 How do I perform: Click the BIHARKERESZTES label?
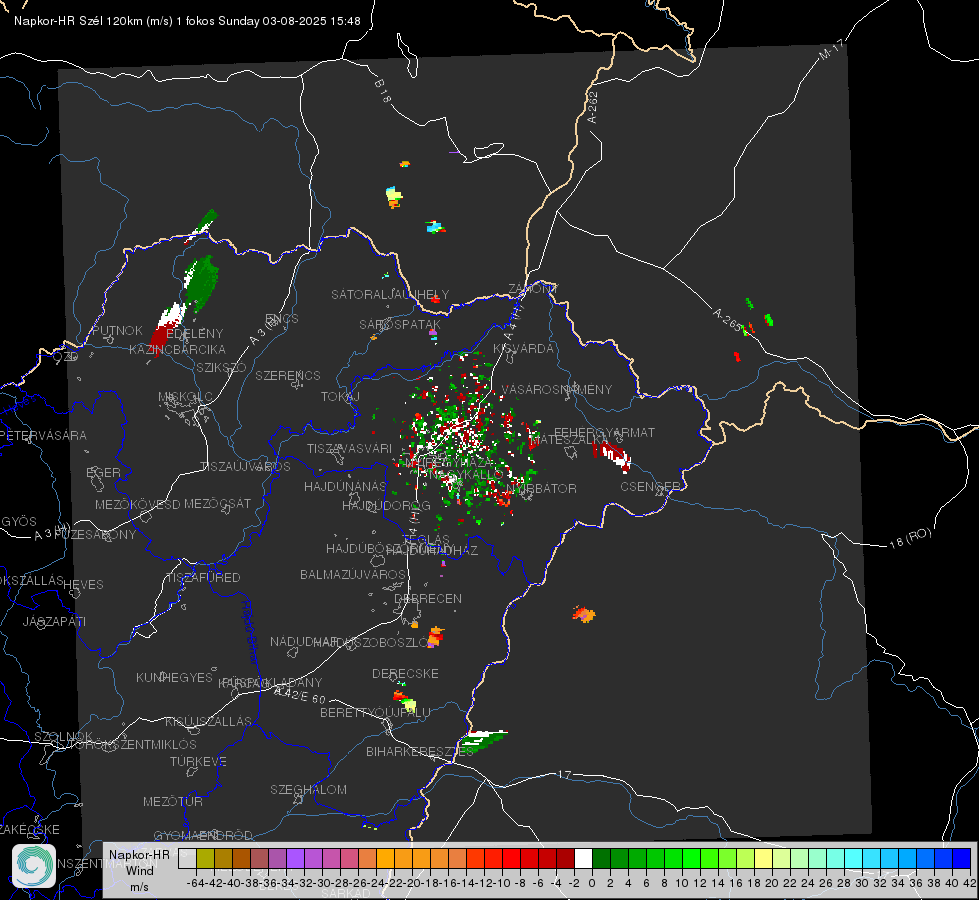[x=420, y=751]
